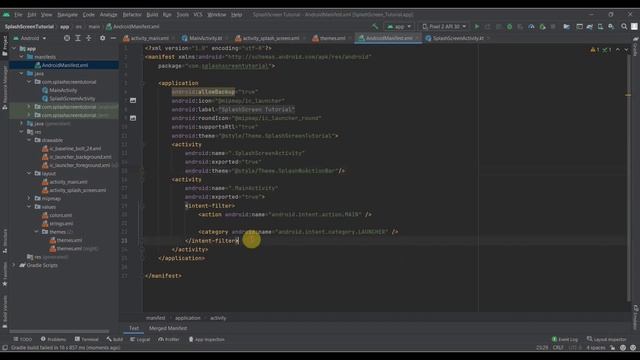Click the Make Project hammer icon

(x=375, y=27)
